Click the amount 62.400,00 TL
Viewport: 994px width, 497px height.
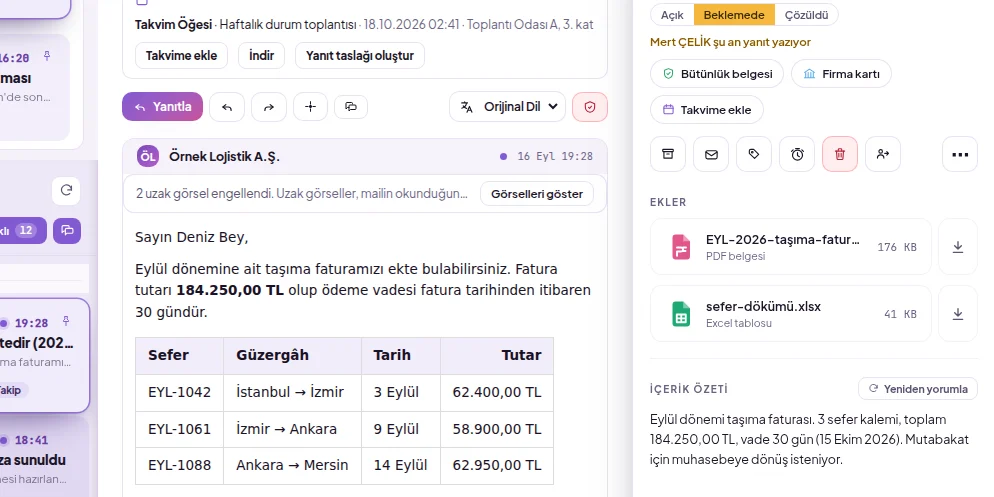pos(497,392)
